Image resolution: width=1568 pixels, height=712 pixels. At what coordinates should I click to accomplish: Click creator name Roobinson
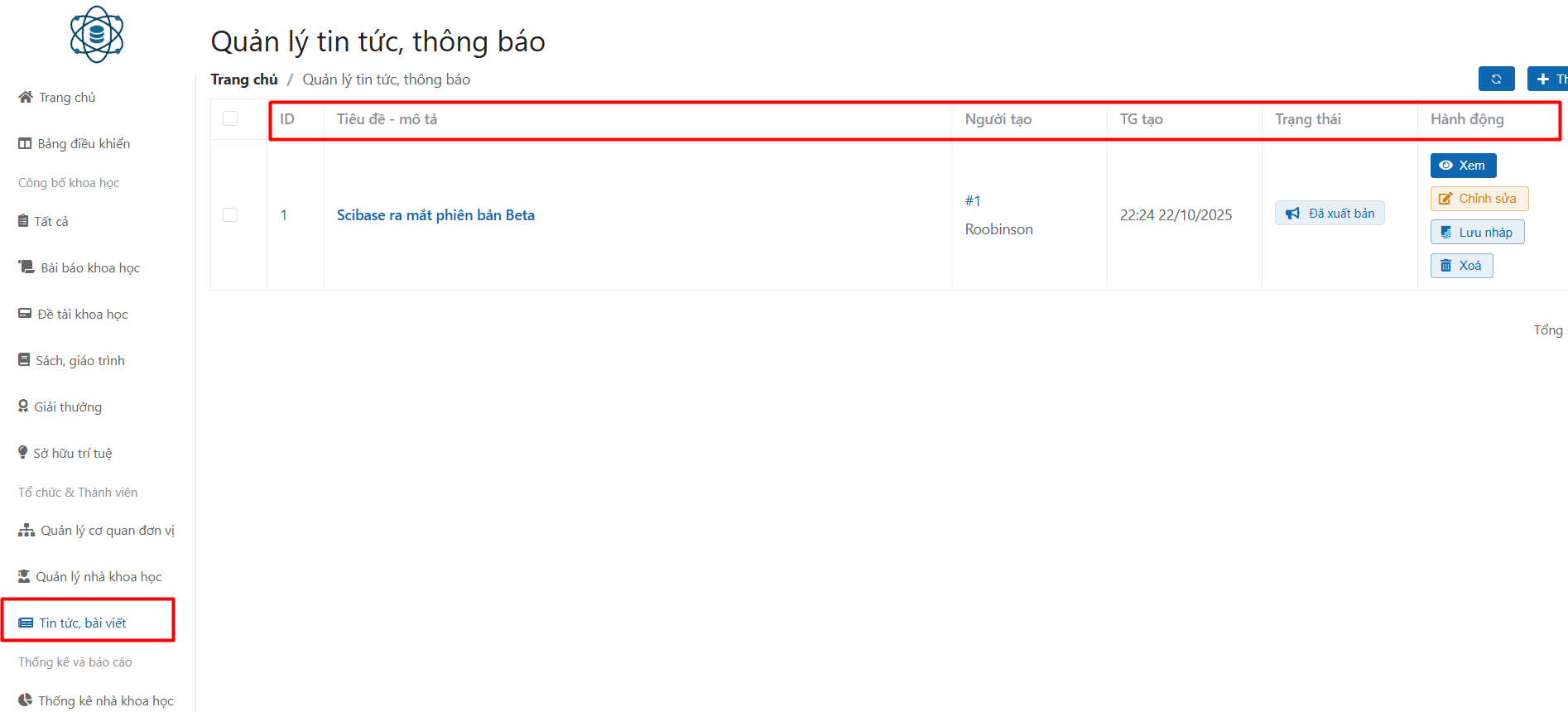[998, 229]
